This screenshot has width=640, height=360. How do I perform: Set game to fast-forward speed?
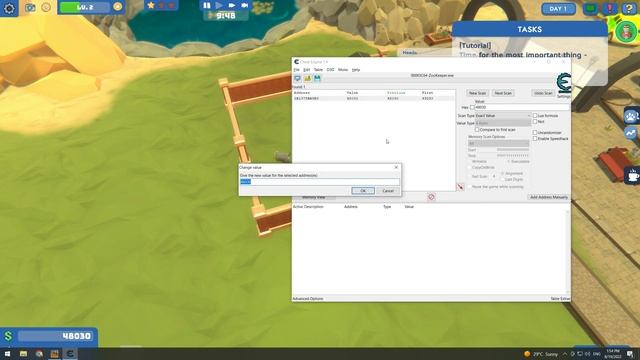pyautogui.click(x=231, y=5)
